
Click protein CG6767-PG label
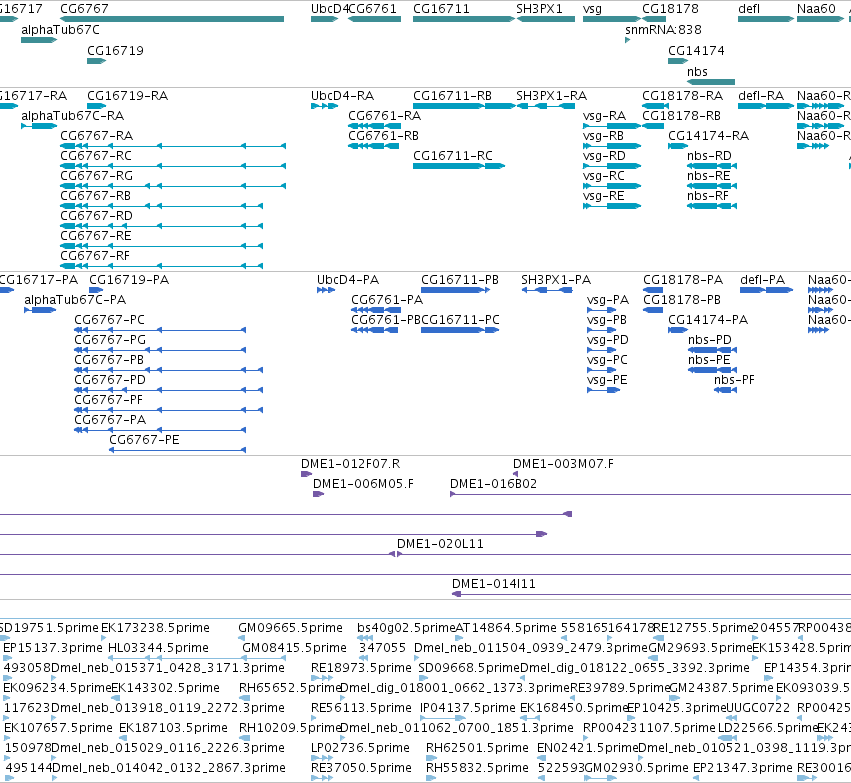coord(110,340)
